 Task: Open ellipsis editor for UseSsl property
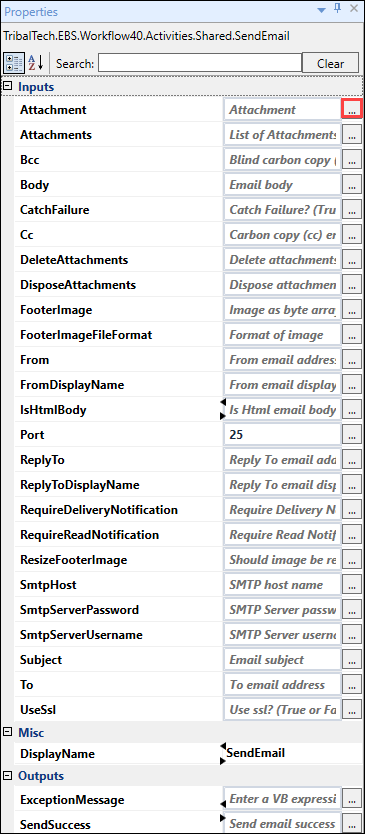(352, 710)
